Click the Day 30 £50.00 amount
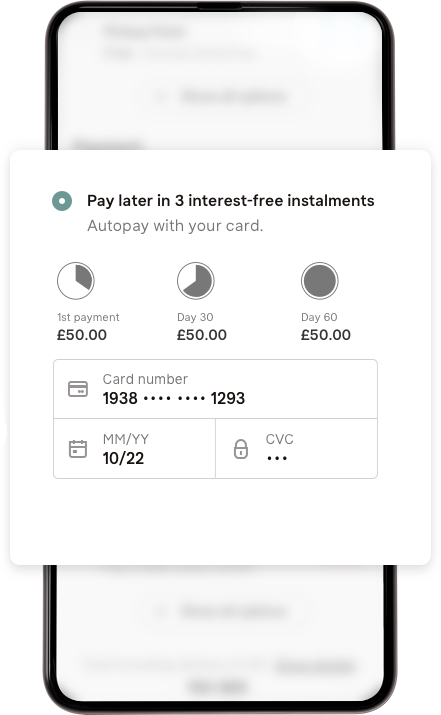The width and height of the screenshot is (441, 715). point(202,335)
